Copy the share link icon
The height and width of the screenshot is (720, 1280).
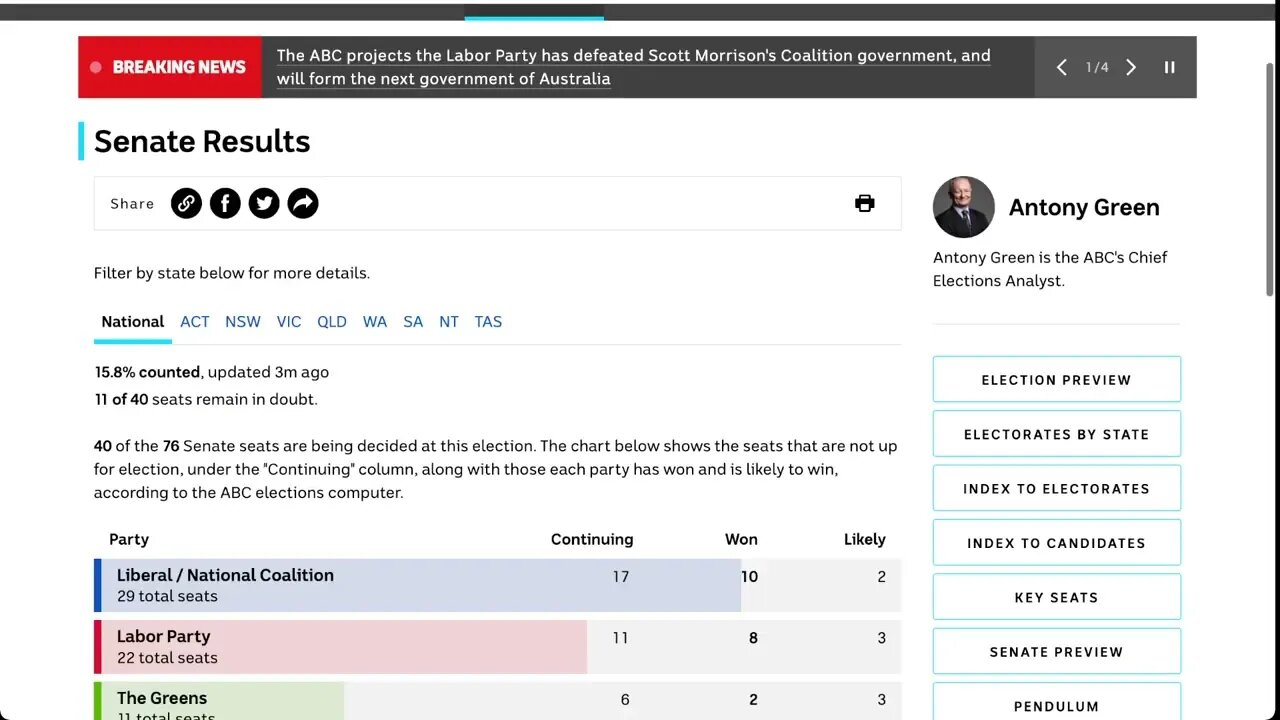tap(186, 204)
